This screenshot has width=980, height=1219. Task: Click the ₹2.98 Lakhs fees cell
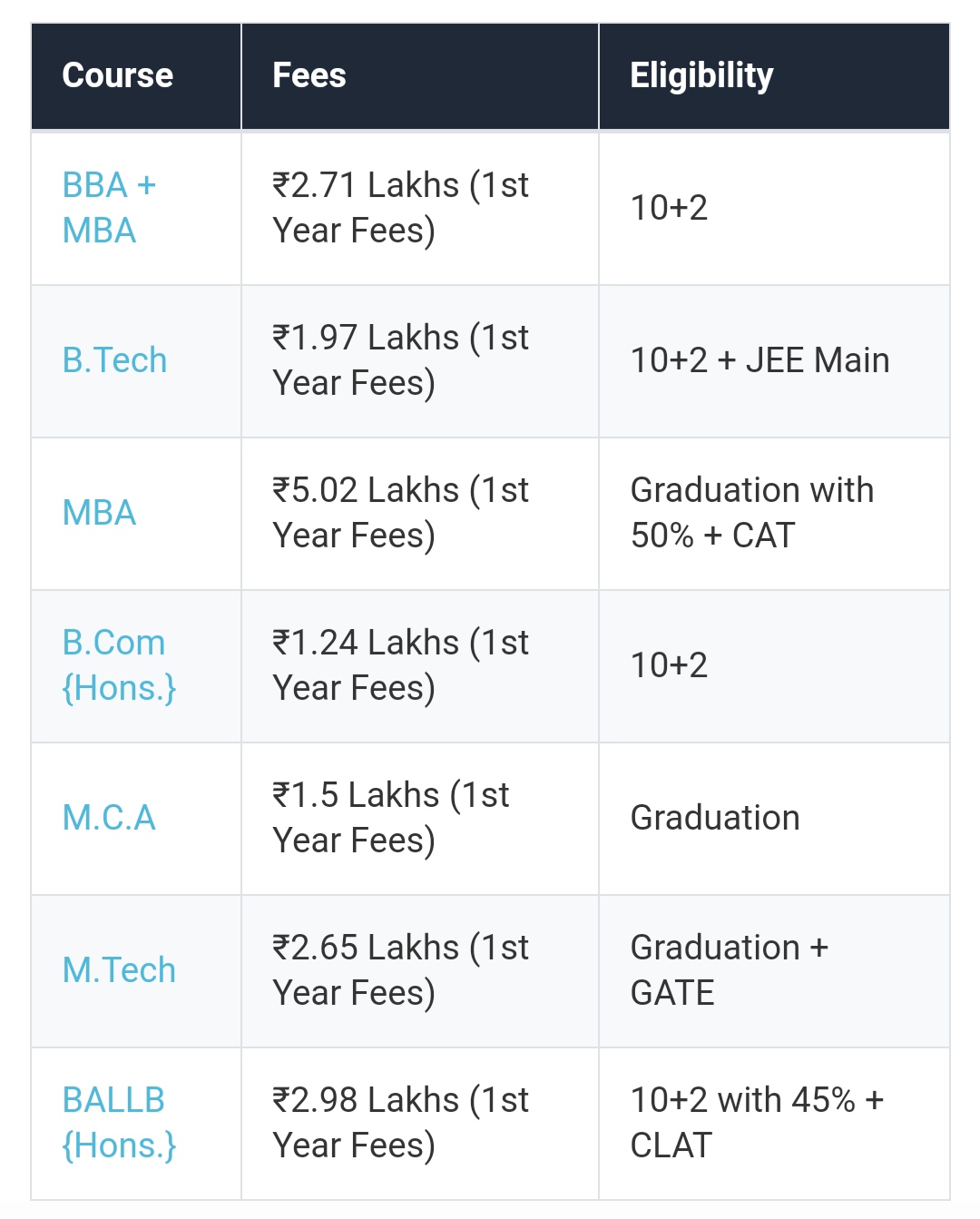click(x=400, y=1123)
